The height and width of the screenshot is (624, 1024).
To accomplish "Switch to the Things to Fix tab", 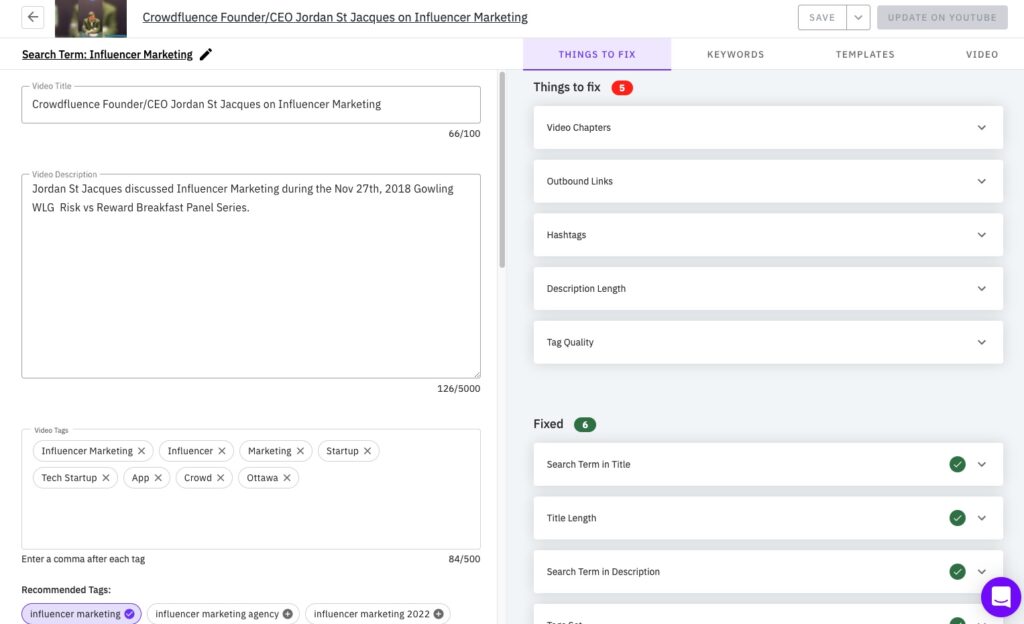I will pos(597,54).
